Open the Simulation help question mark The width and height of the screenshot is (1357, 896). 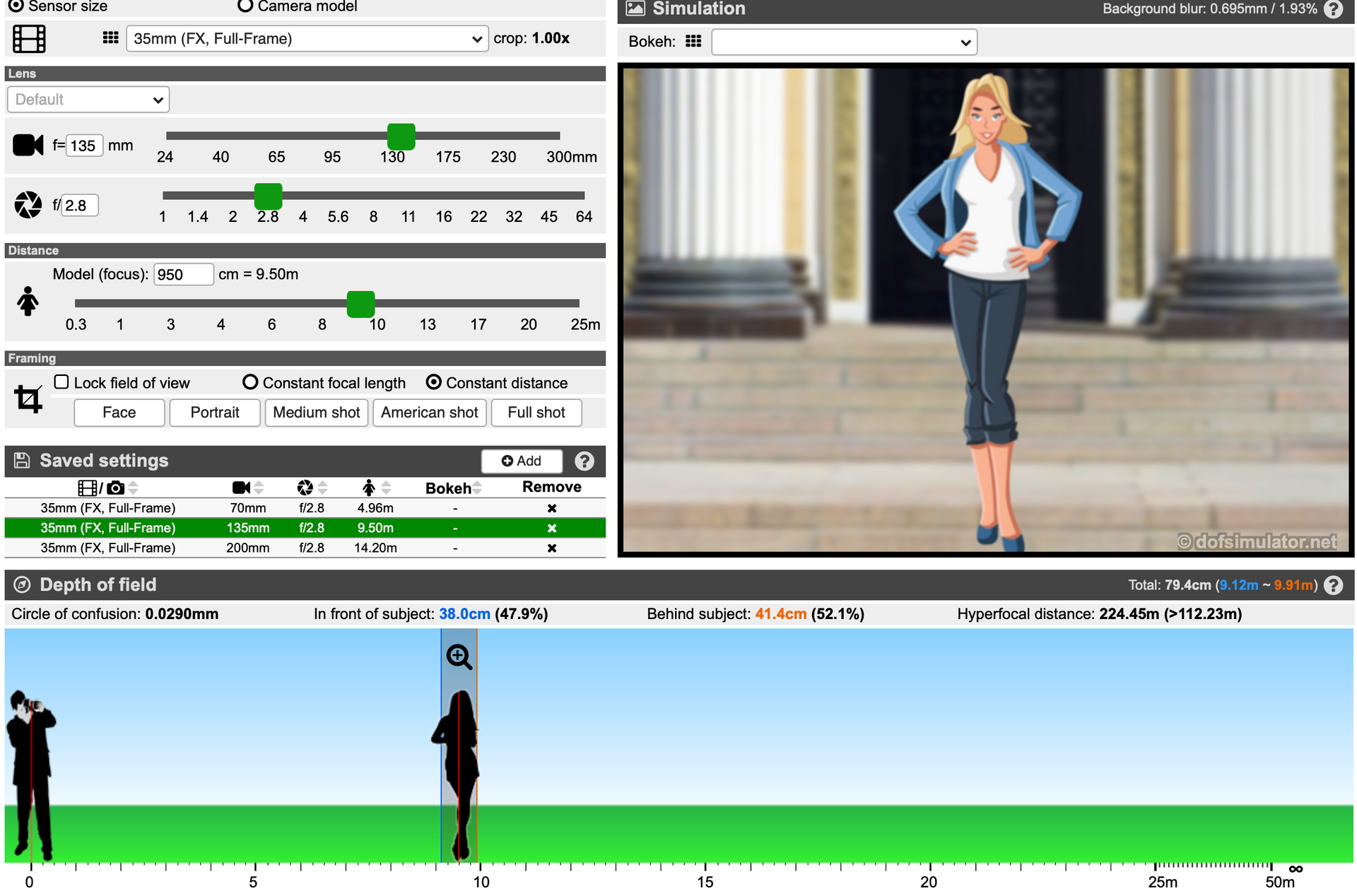[1333, 9]
